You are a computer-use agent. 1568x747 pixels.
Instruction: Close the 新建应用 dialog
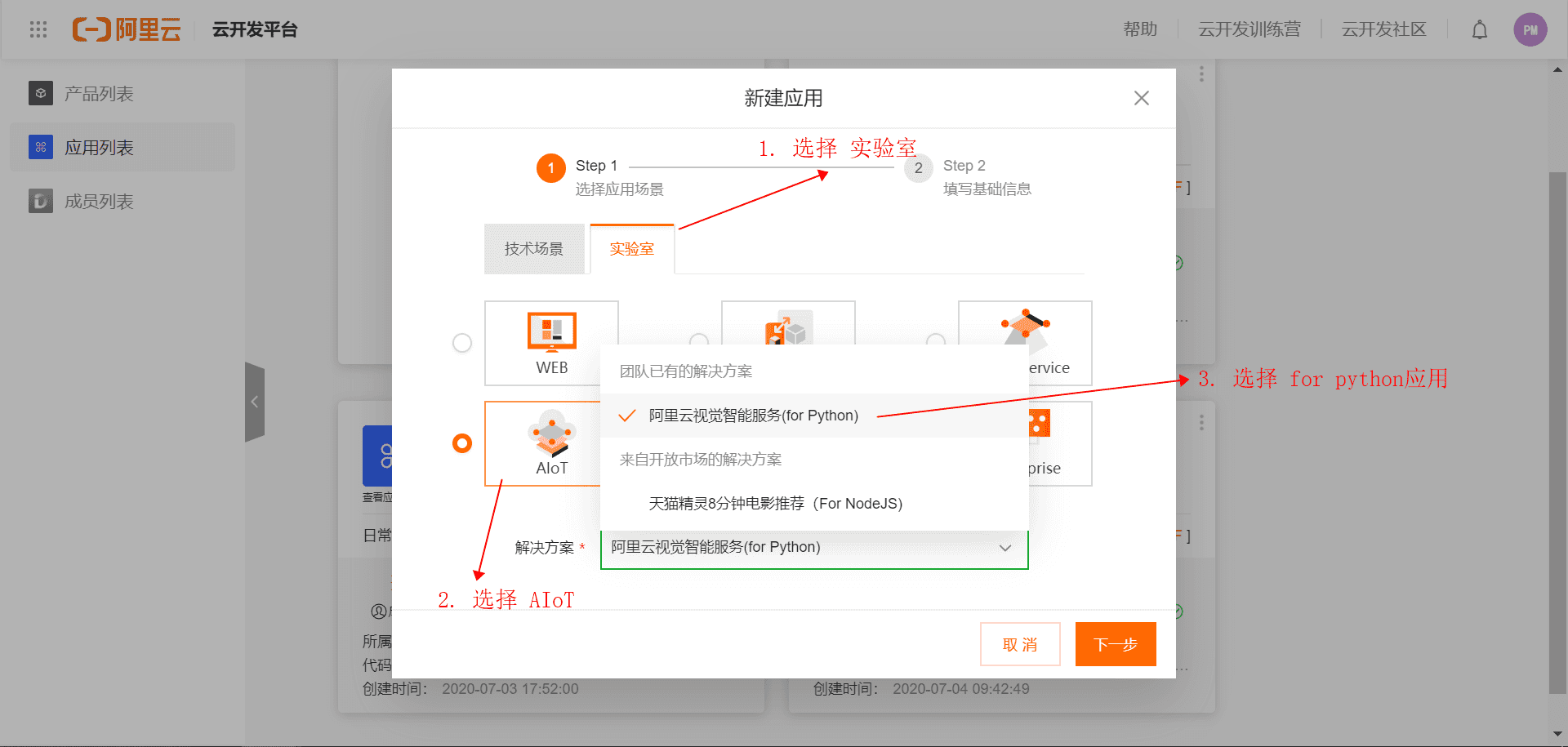1142,98
